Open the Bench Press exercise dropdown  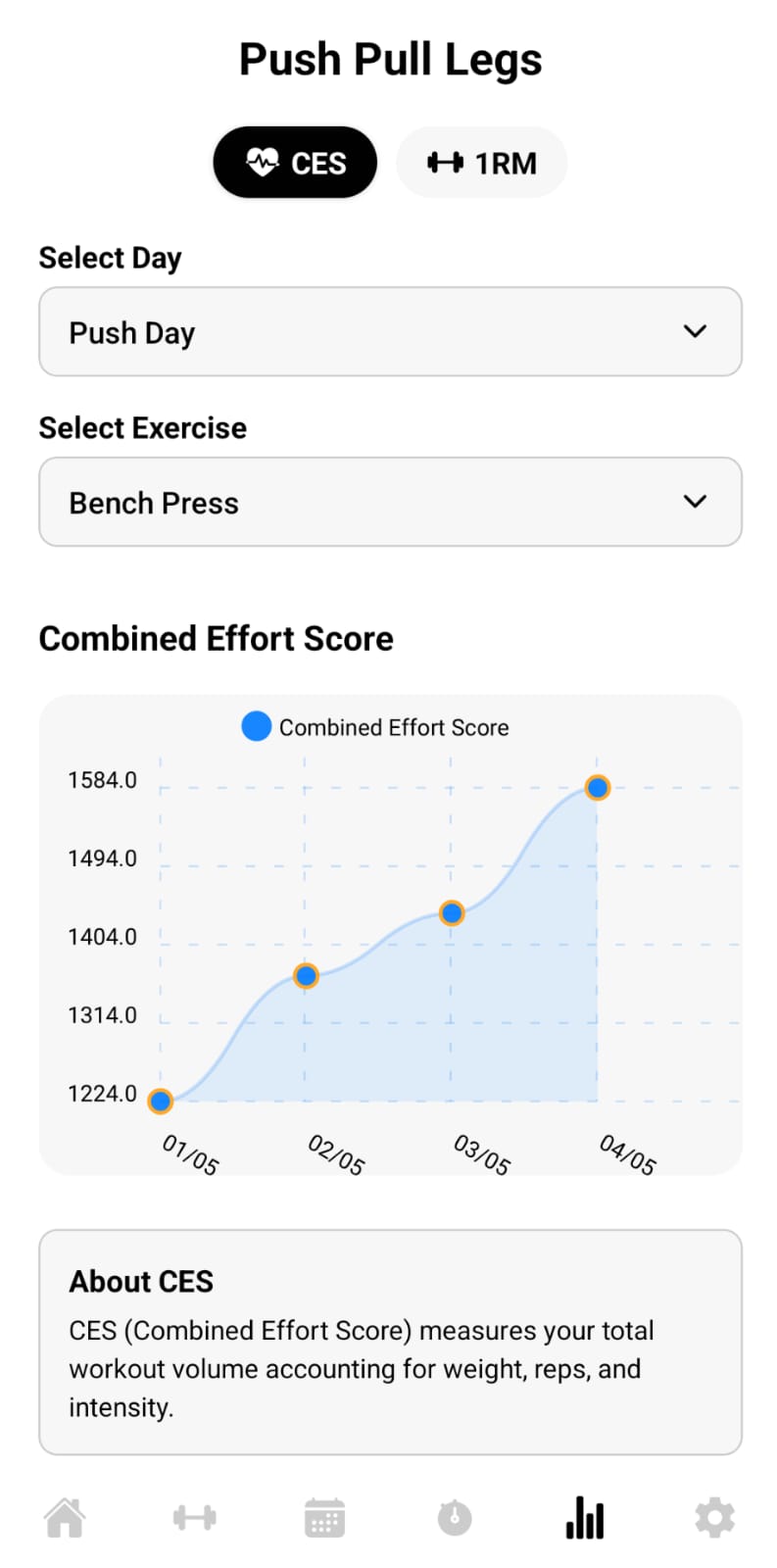pyautogui.click(x=390, y=502)
